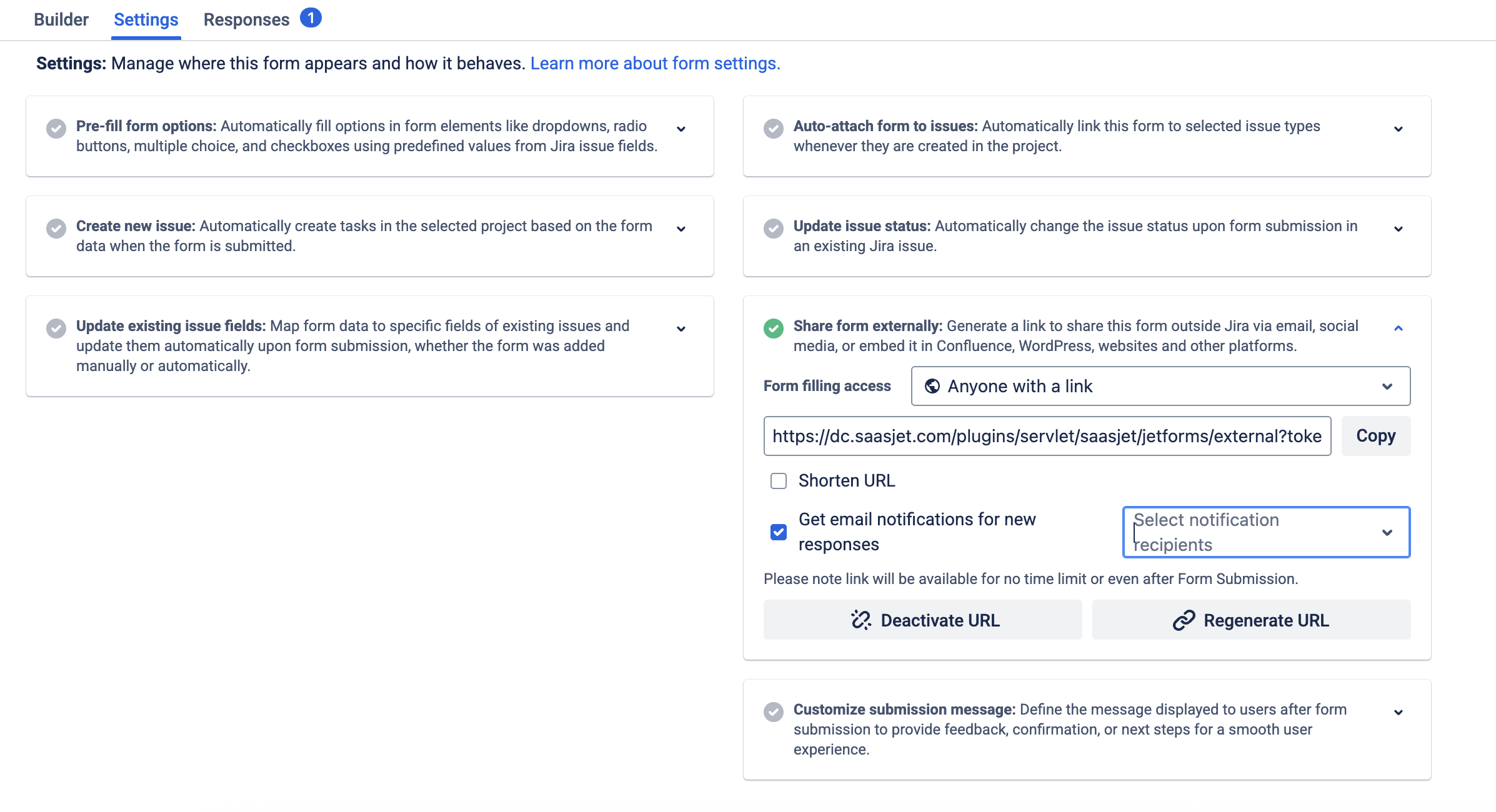Click the globe icon in access dropdown
Screen dimensions: 1496x812
932,386
